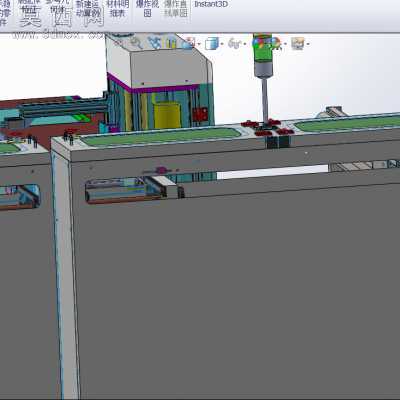This screenshot has height=400, width=400.
Task: Expand the Apply Scene dropdown arrow
Action: click(x=285, y=44)
